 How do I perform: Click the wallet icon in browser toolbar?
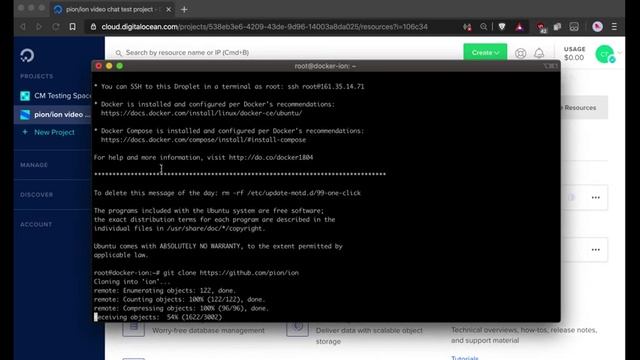[x=574, y=27]
